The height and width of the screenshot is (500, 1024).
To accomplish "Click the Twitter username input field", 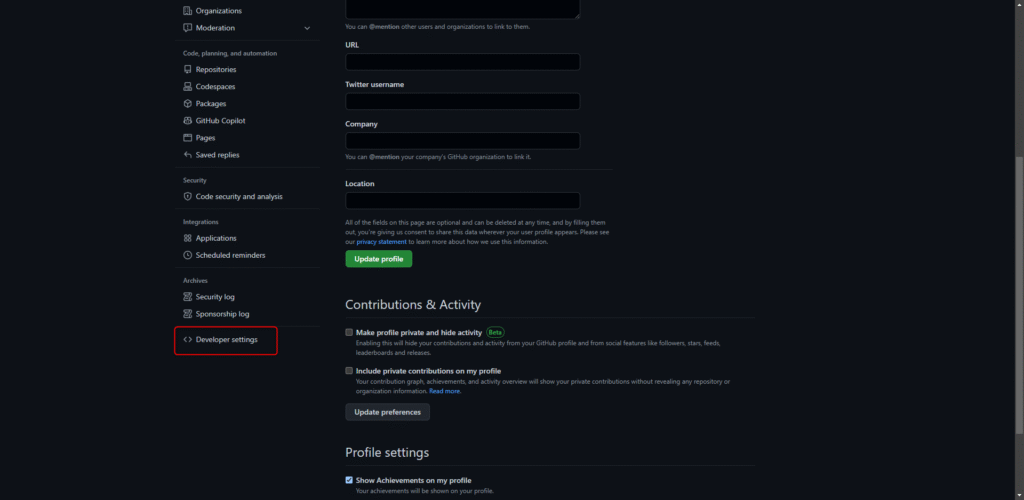I will [x=462, y=101].
